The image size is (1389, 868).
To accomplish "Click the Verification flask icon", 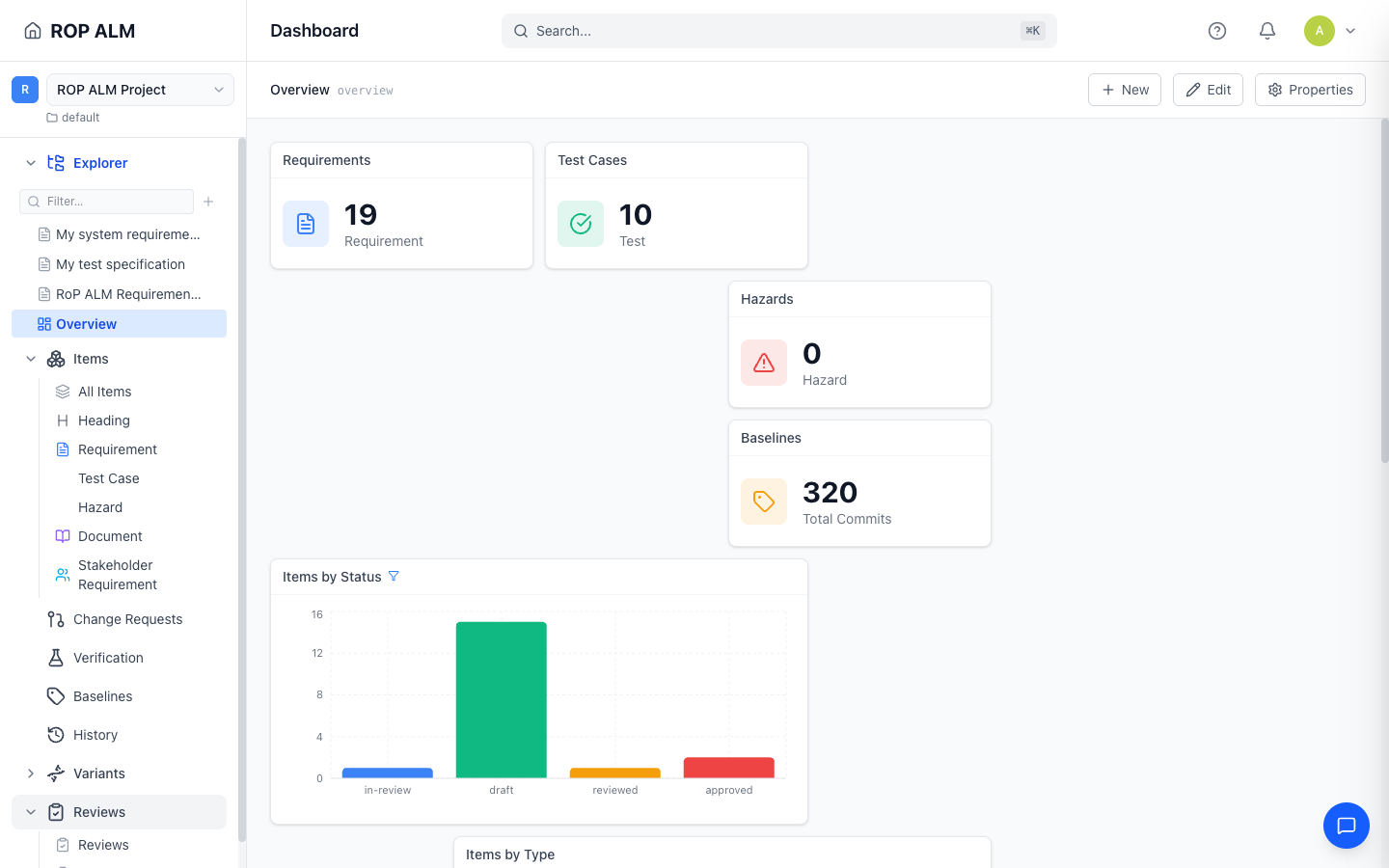I will pyautogui.click(x=56, y=658).
